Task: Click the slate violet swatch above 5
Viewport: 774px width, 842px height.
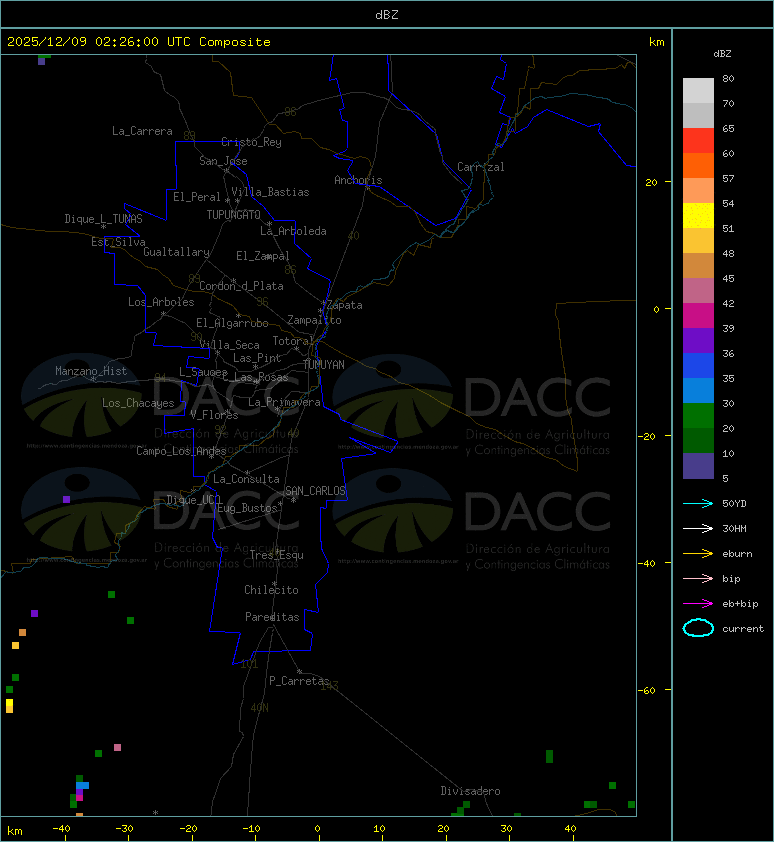Action: 698,466
